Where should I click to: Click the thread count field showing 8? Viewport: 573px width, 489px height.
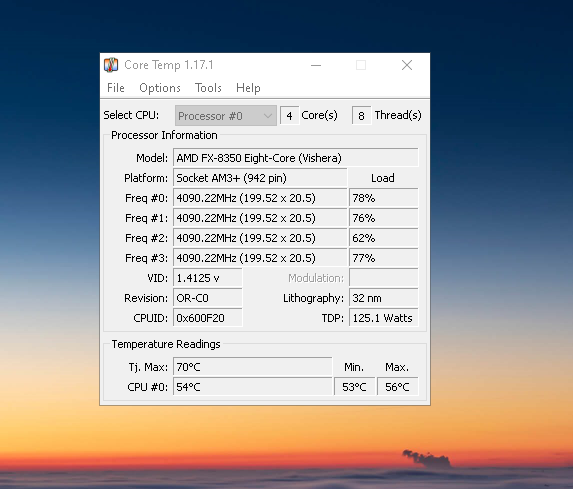coord(361,116)
